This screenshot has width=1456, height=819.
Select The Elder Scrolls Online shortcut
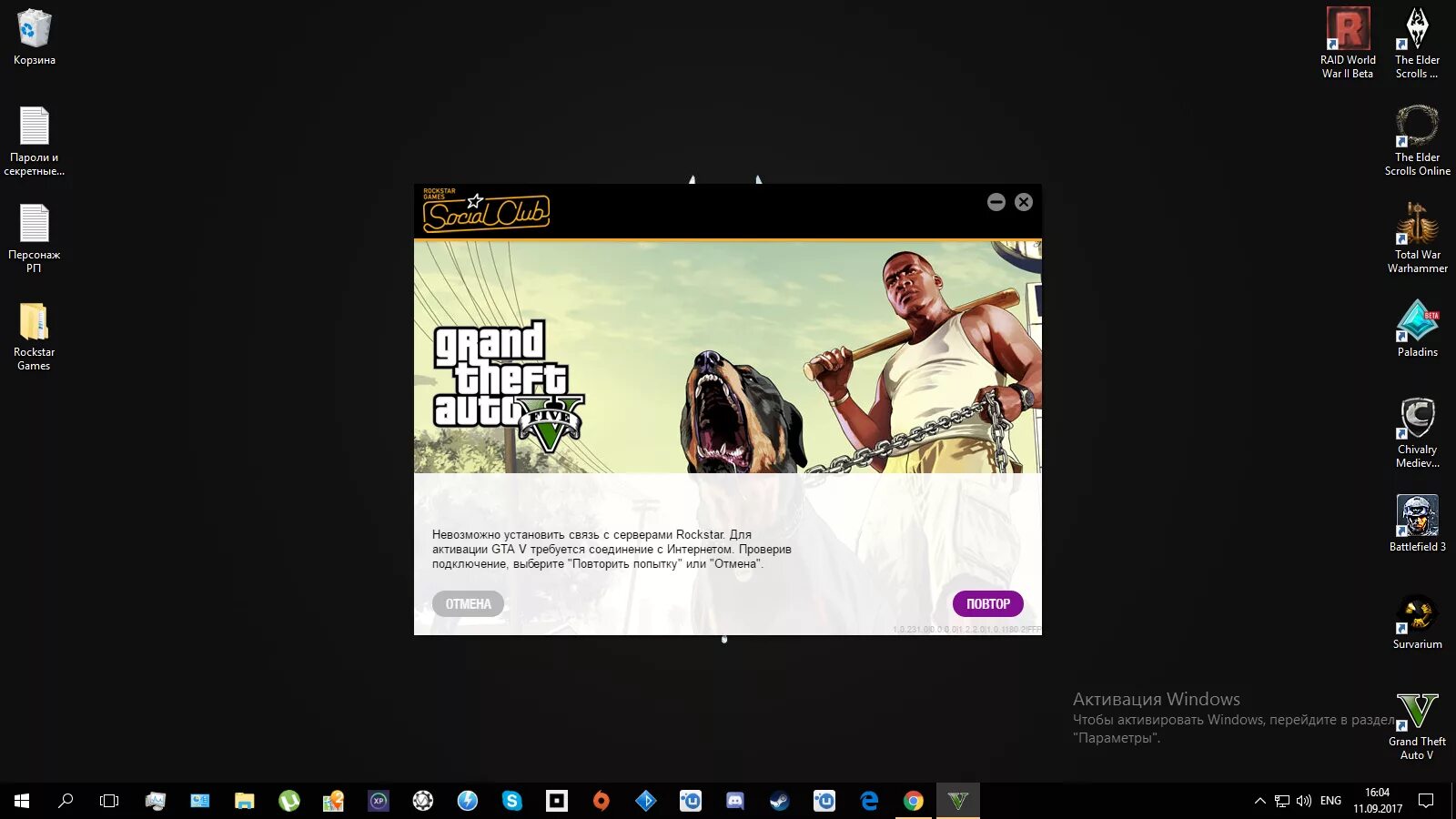point(1418,140)
